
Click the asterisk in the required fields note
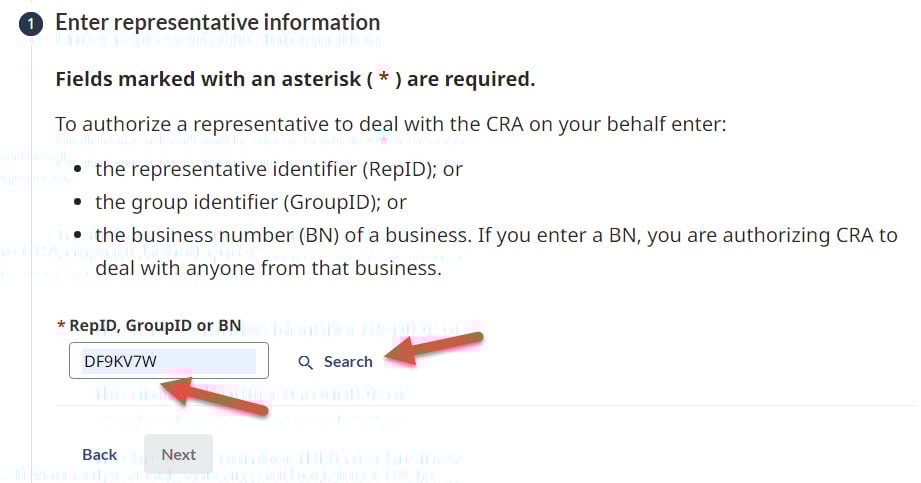383,79
